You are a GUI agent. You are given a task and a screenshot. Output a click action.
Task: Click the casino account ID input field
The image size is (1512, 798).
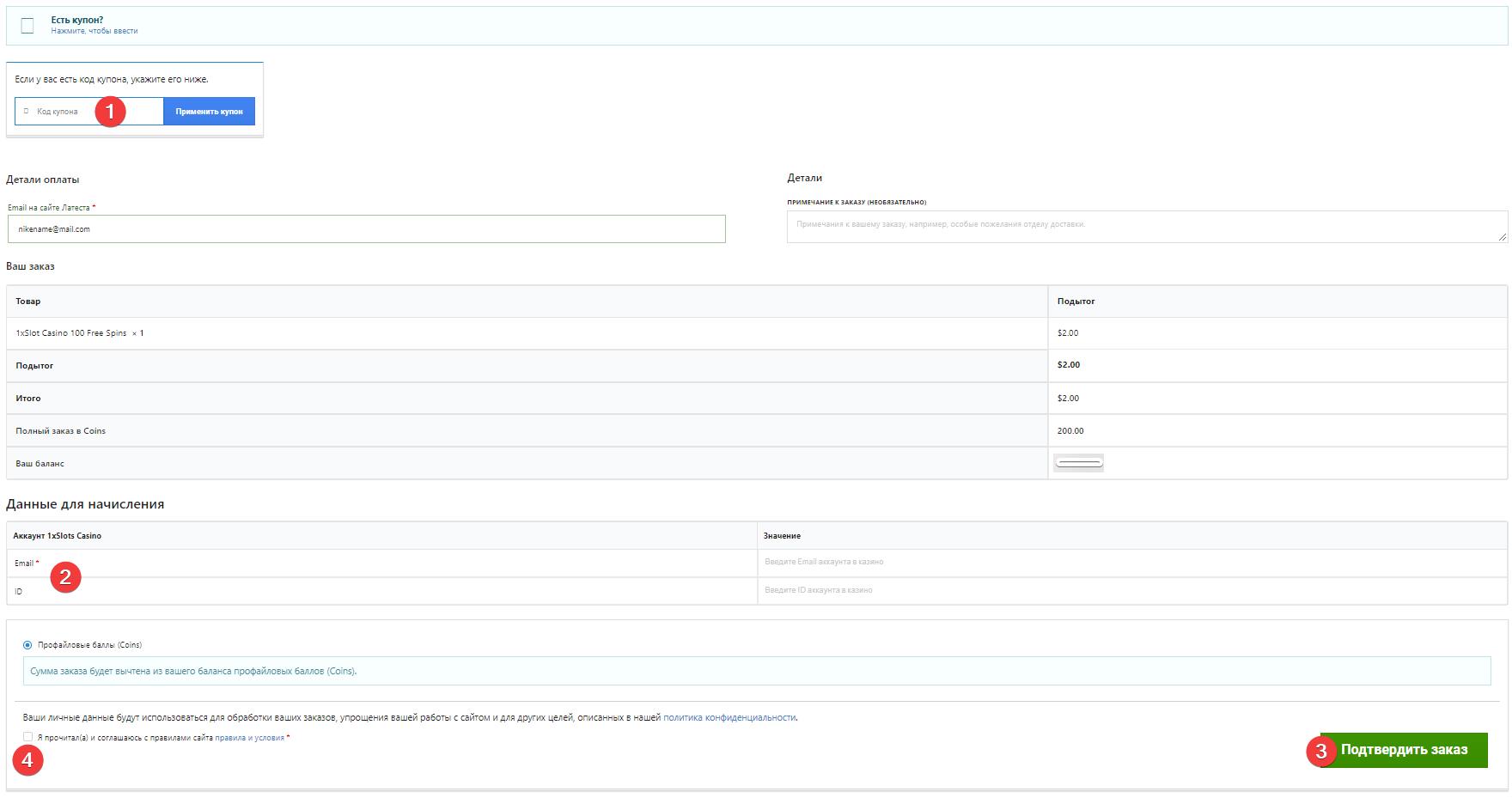tap(1131, 590)
